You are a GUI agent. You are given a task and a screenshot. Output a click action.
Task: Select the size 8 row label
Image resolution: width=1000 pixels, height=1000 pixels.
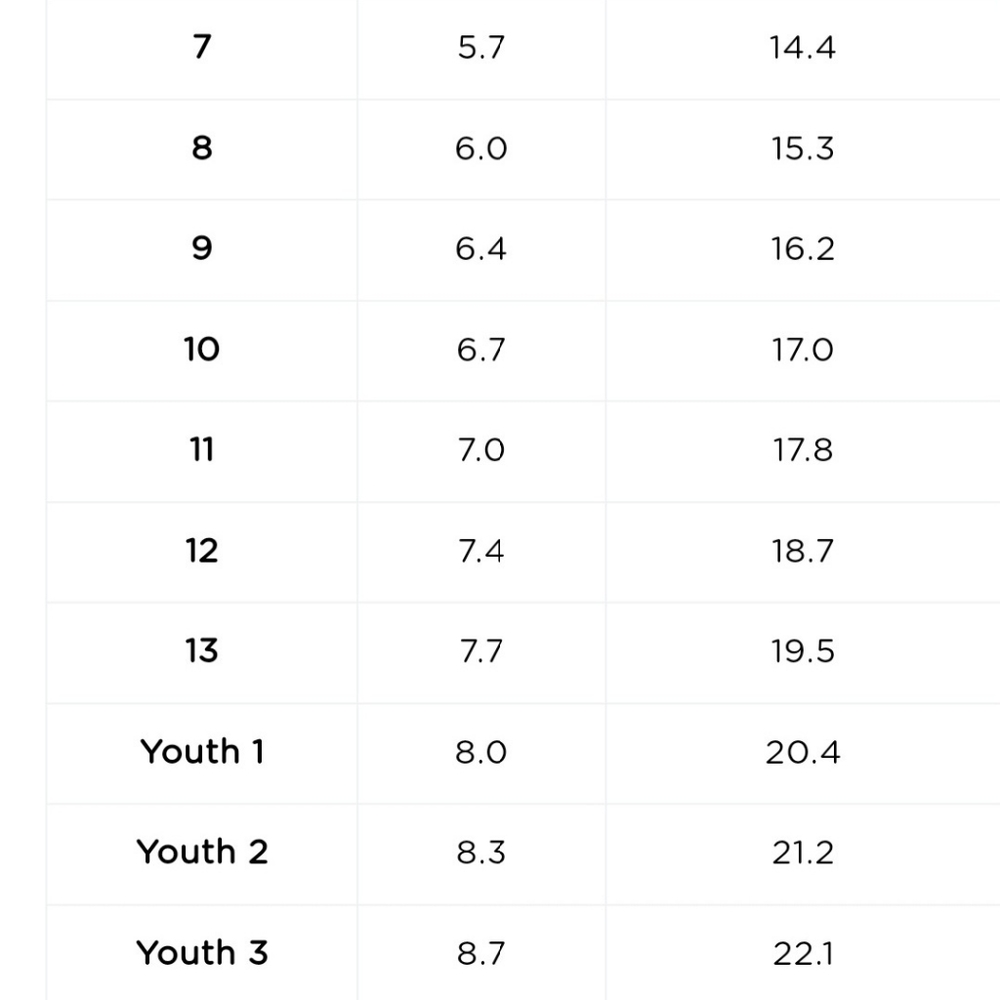click(202, 148)
